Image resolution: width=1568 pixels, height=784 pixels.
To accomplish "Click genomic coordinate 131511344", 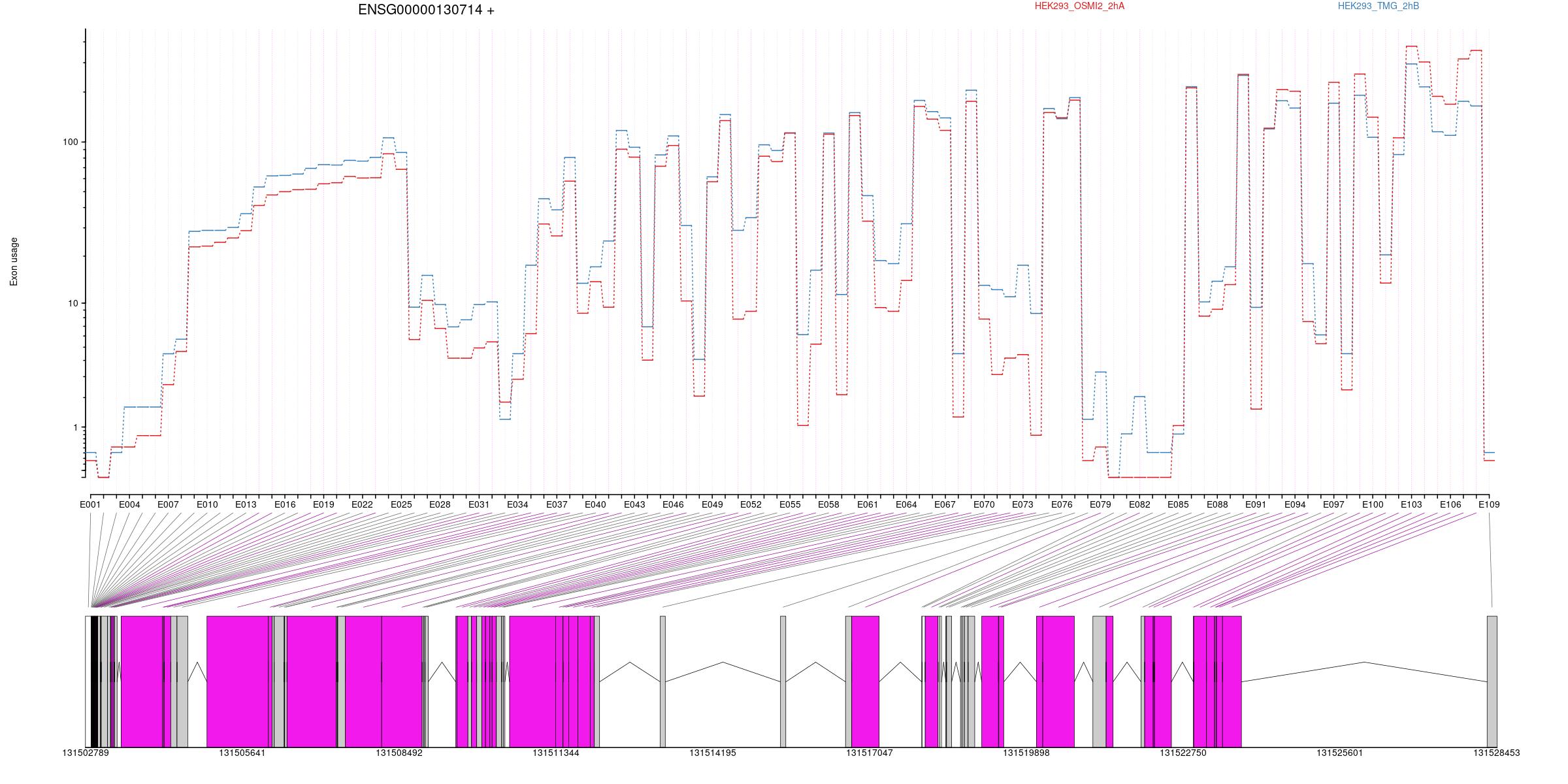I will click(556, 753).
